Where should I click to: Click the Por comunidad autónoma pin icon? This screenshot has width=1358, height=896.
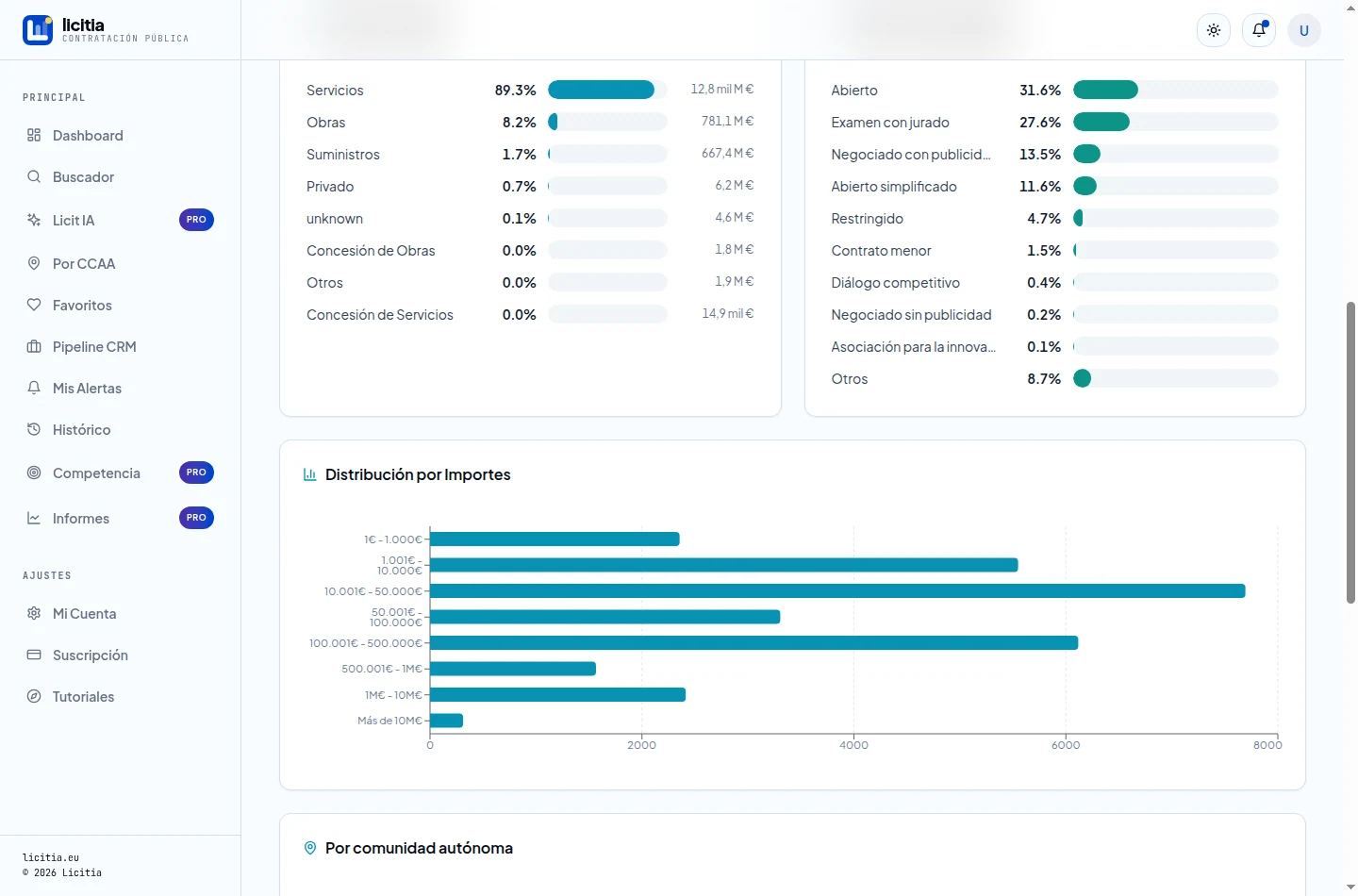pyautogui.click(x=309, y=848)
